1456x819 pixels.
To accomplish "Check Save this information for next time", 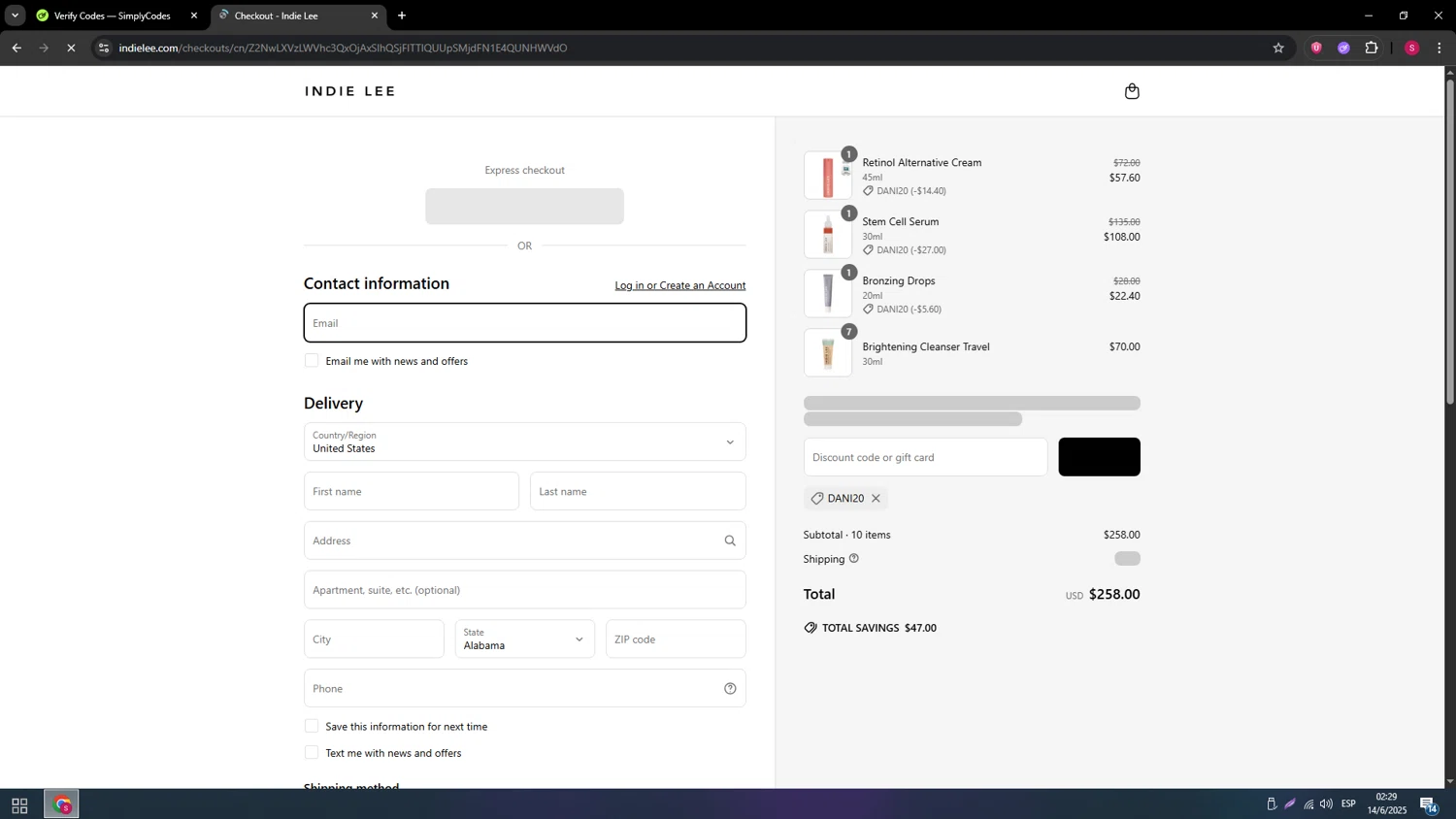I will click(x=312, y=726).
